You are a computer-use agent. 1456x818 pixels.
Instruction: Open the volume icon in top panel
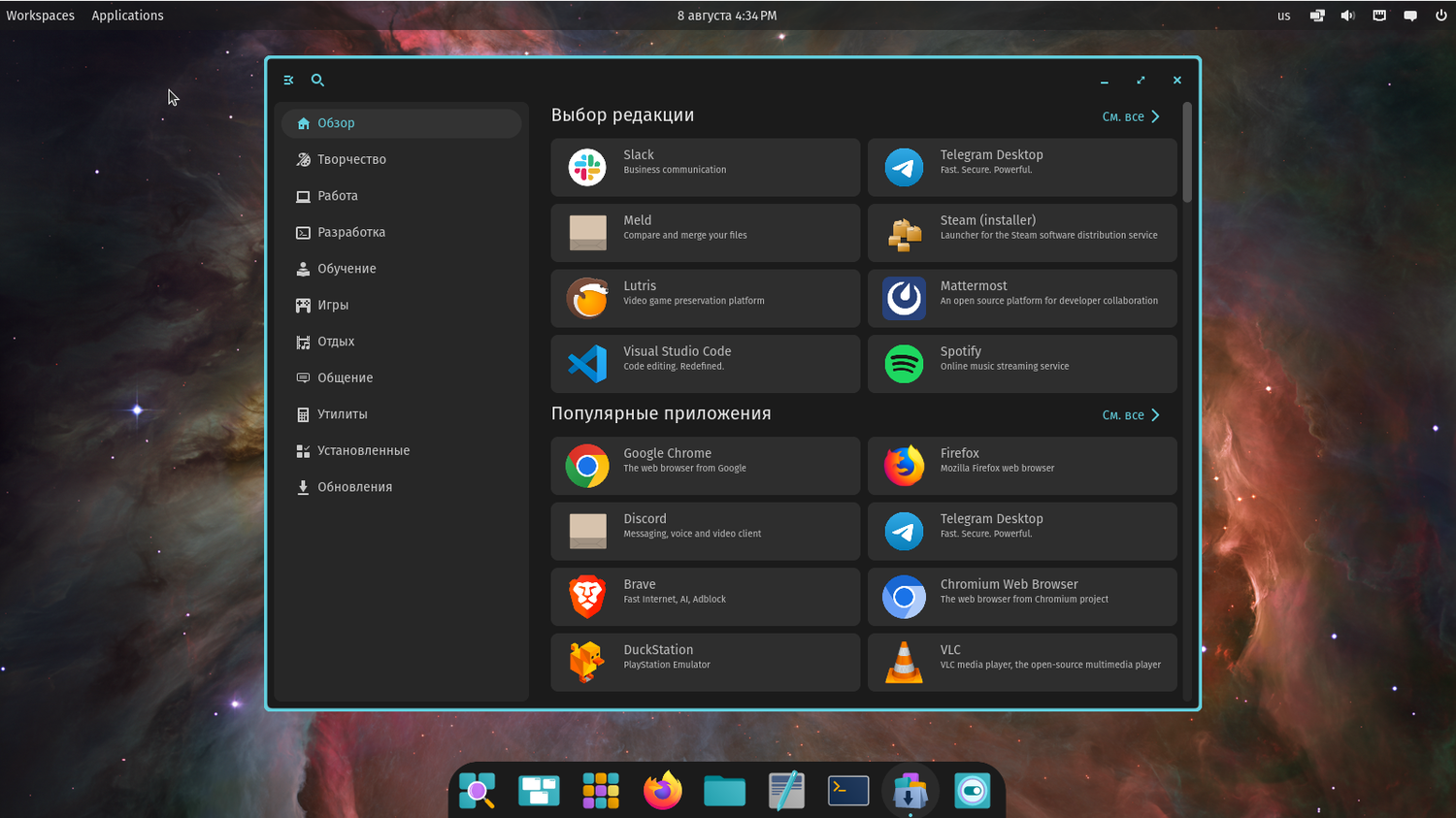1348,16
